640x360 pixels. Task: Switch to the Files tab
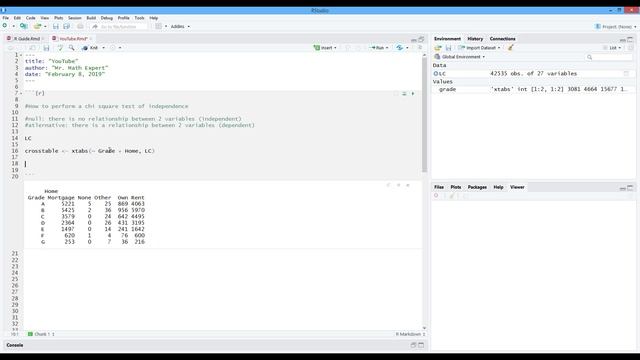click(x=439, y=187)
